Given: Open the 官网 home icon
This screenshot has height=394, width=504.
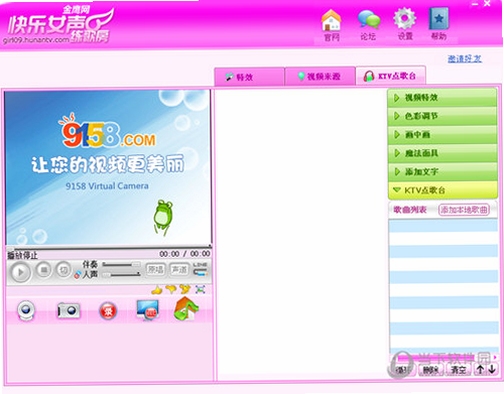Looking at the screenshot, I should (x=331, y=25).
